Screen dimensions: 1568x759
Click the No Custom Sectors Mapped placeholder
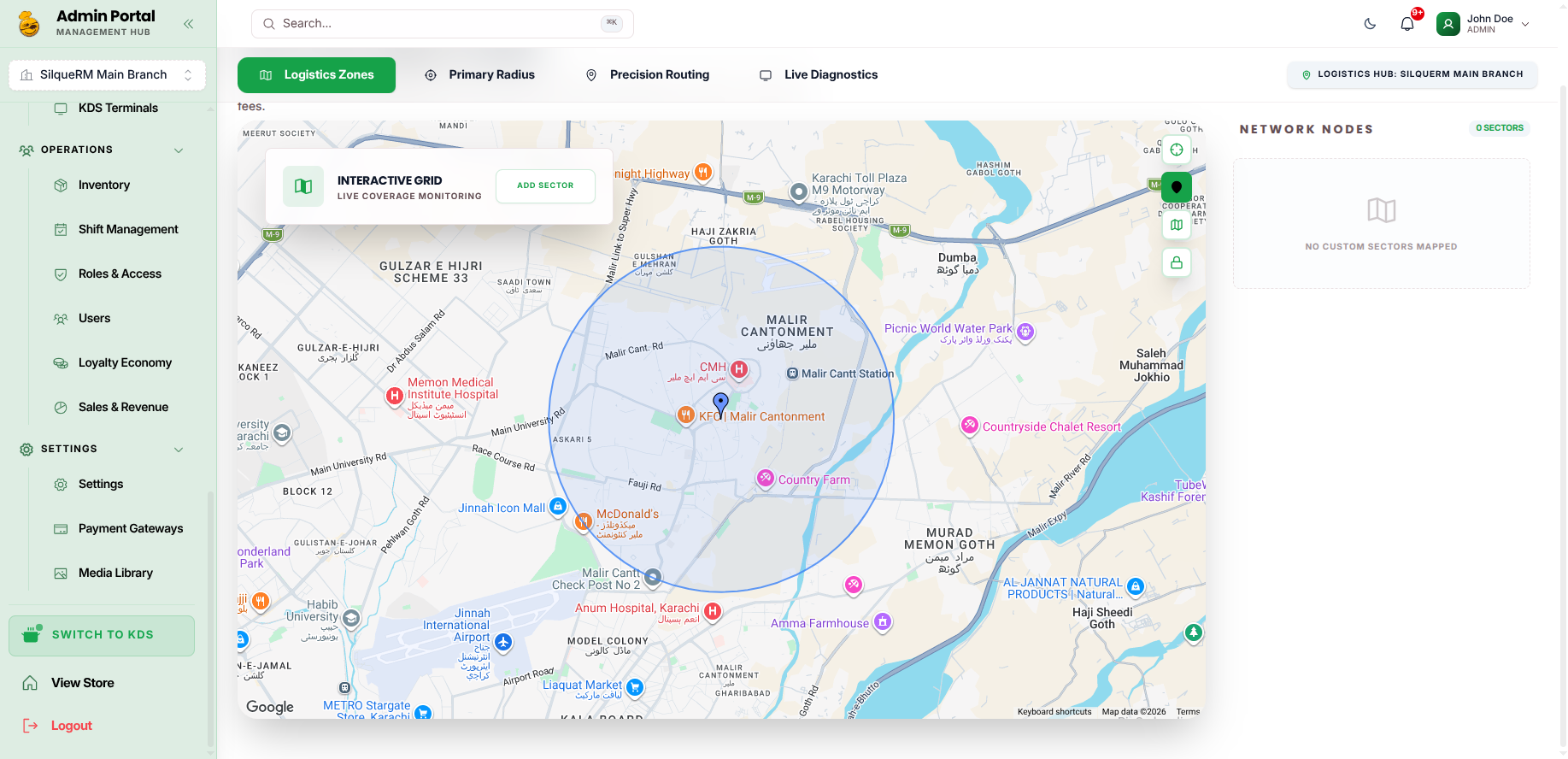click(1382, 224)
